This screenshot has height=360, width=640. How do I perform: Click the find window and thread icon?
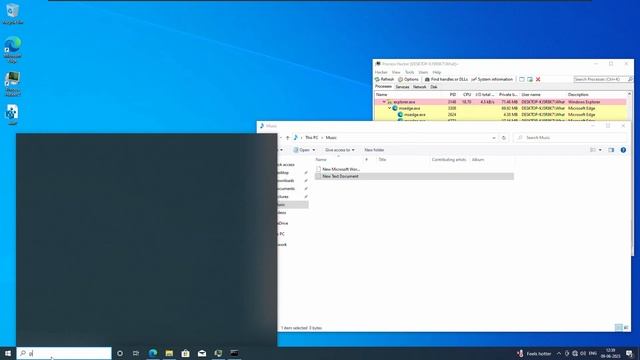530,79
